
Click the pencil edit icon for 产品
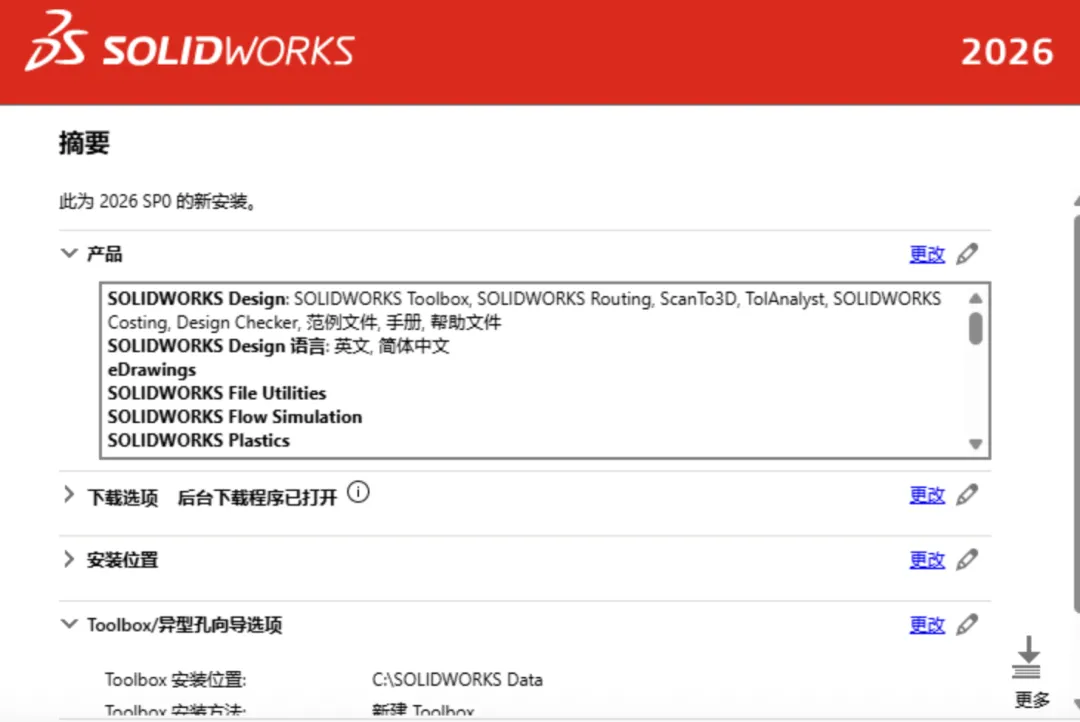[967, 254]
